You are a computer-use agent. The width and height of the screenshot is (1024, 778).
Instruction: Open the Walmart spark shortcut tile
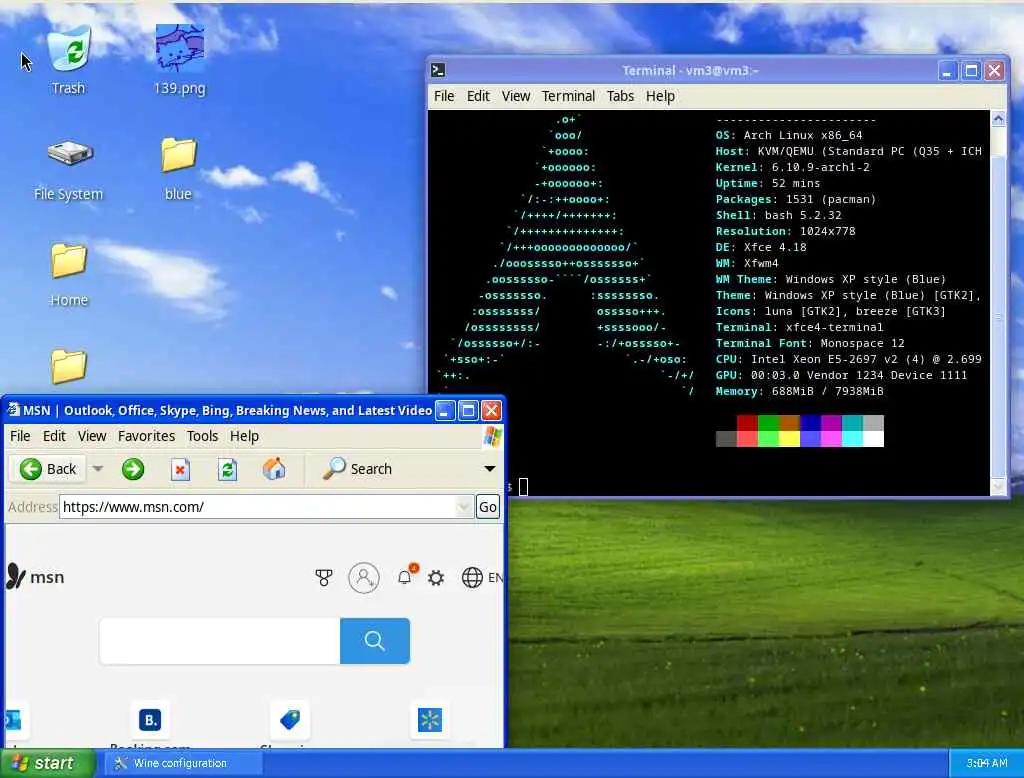[x=430, y=720]
